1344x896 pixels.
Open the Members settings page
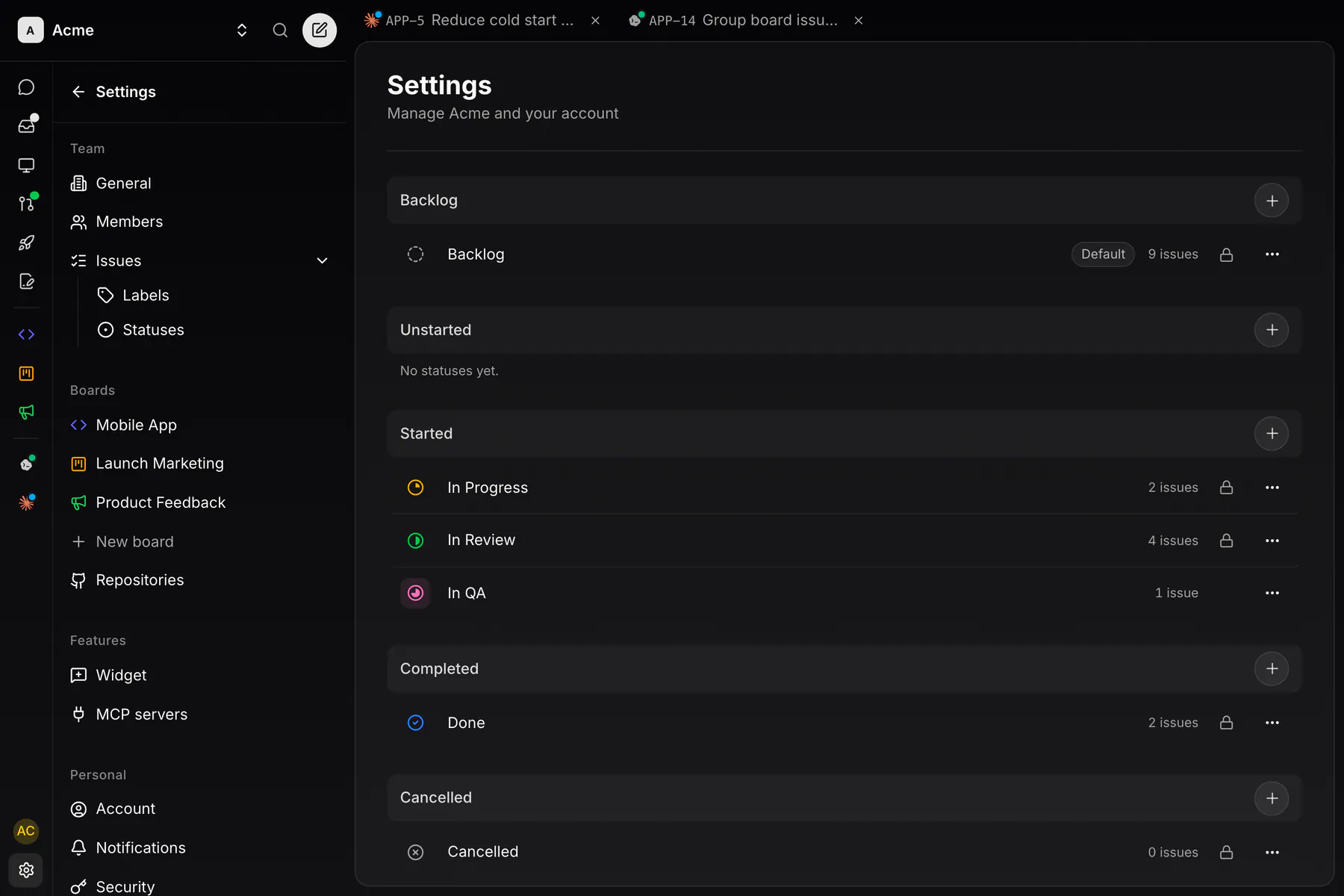point(116,222)
